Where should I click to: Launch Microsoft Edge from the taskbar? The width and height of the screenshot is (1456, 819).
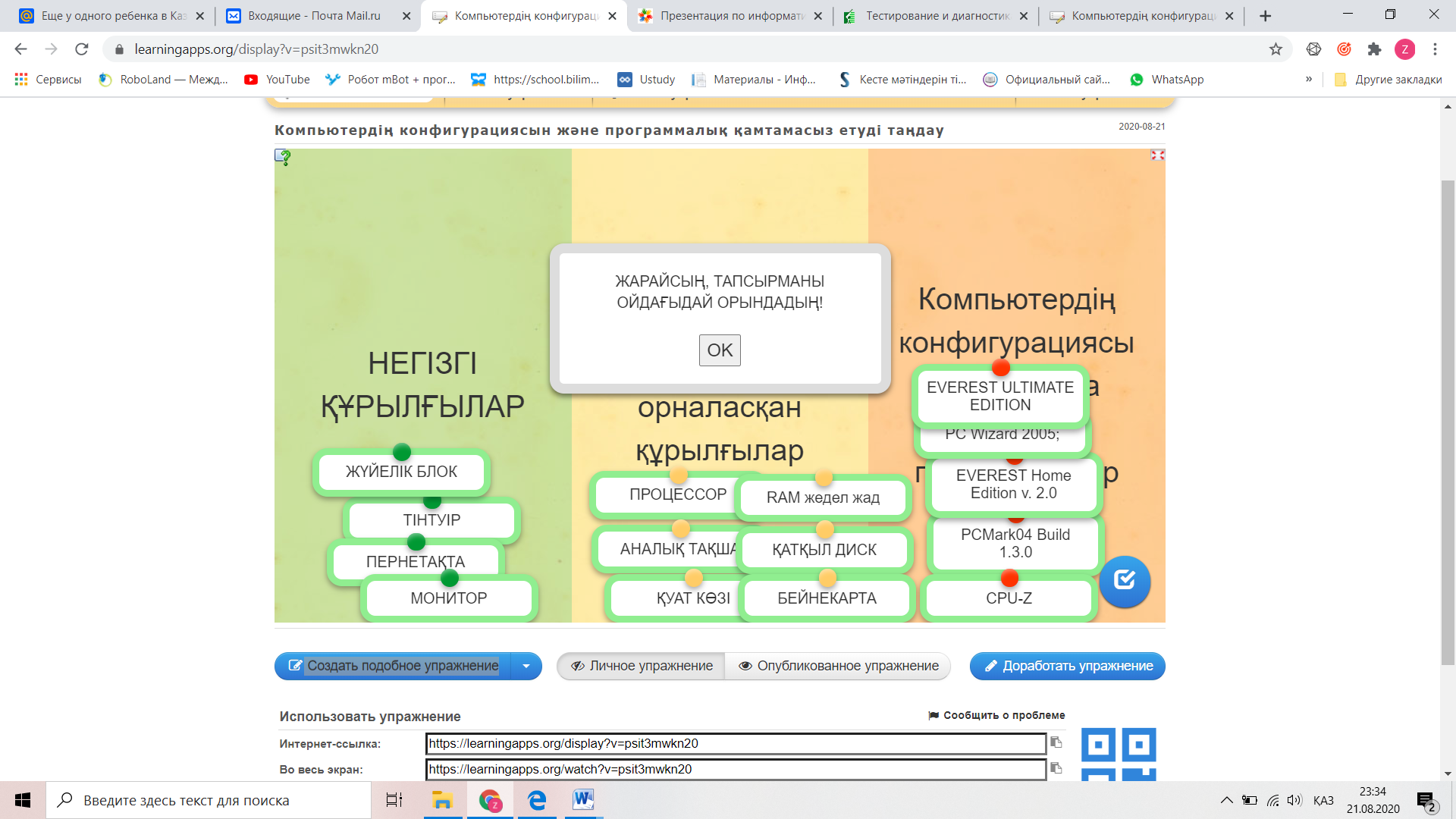(537, 800)
